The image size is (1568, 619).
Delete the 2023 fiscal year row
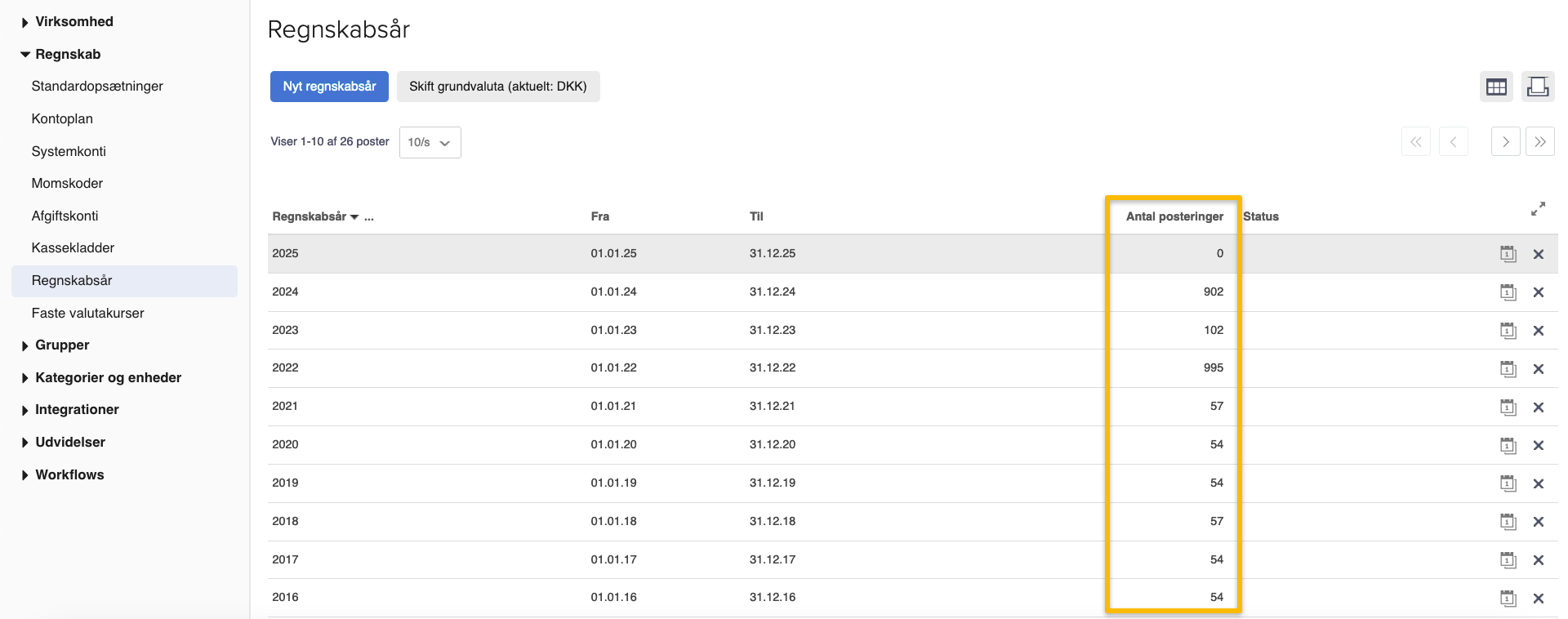click(1539, 331)
